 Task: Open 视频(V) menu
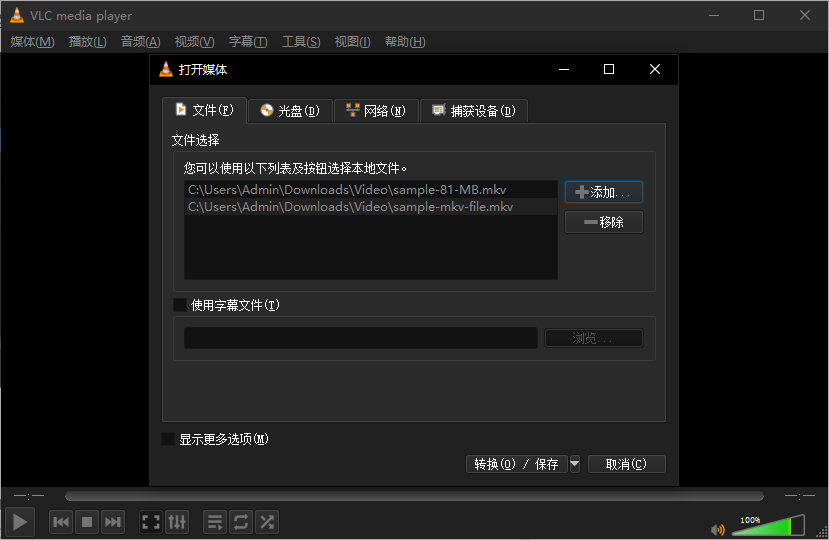195,42
